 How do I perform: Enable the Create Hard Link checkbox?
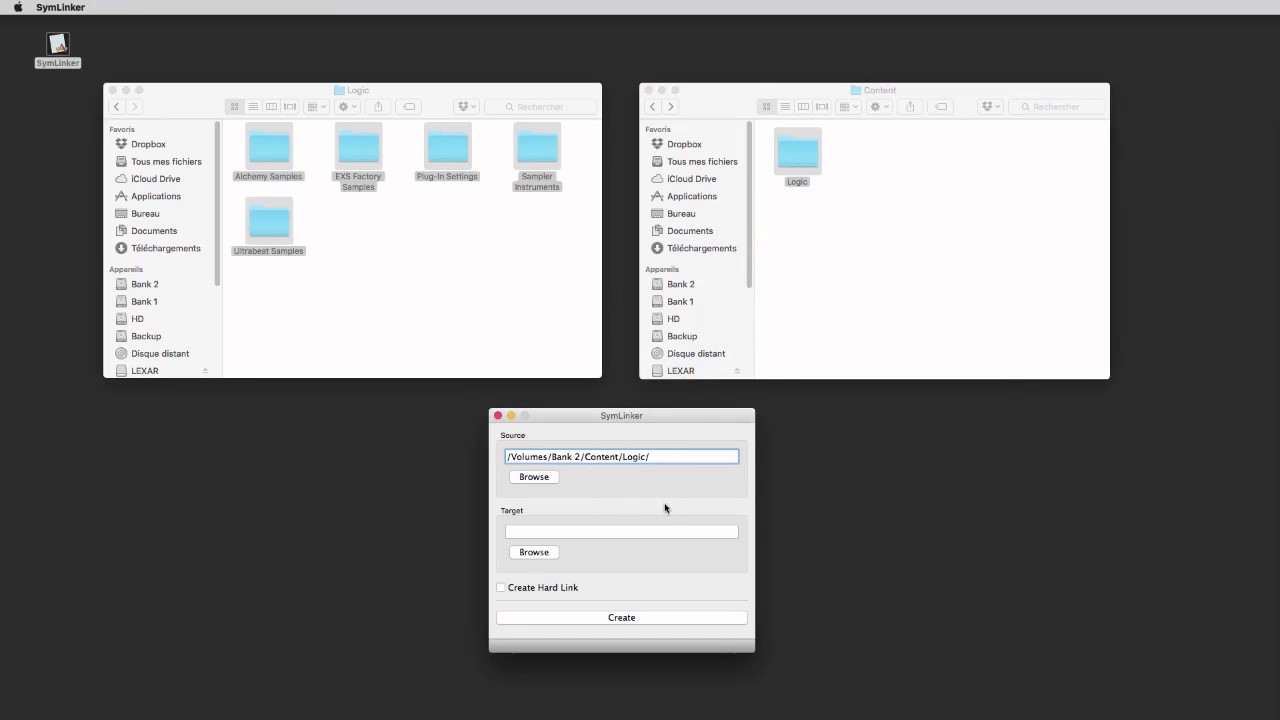pyautogui.click(x=501, y=588)
